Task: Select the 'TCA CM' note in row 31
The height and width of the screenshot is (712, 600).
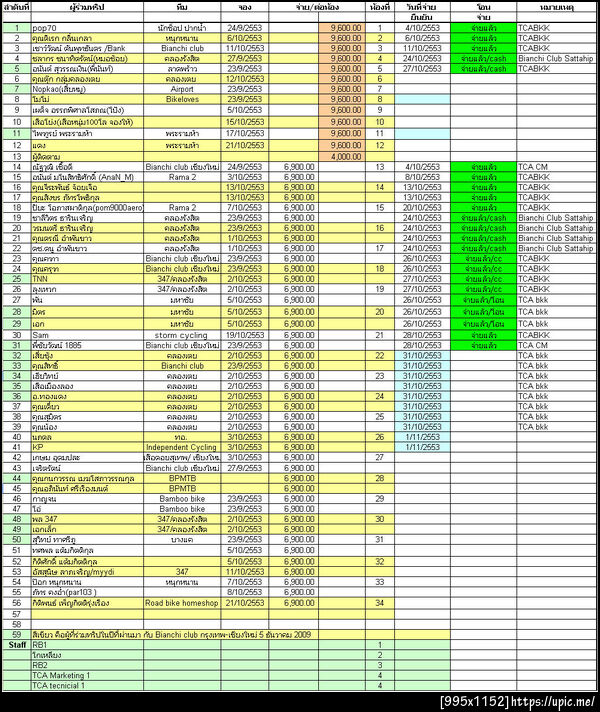Action: (556, 345)
